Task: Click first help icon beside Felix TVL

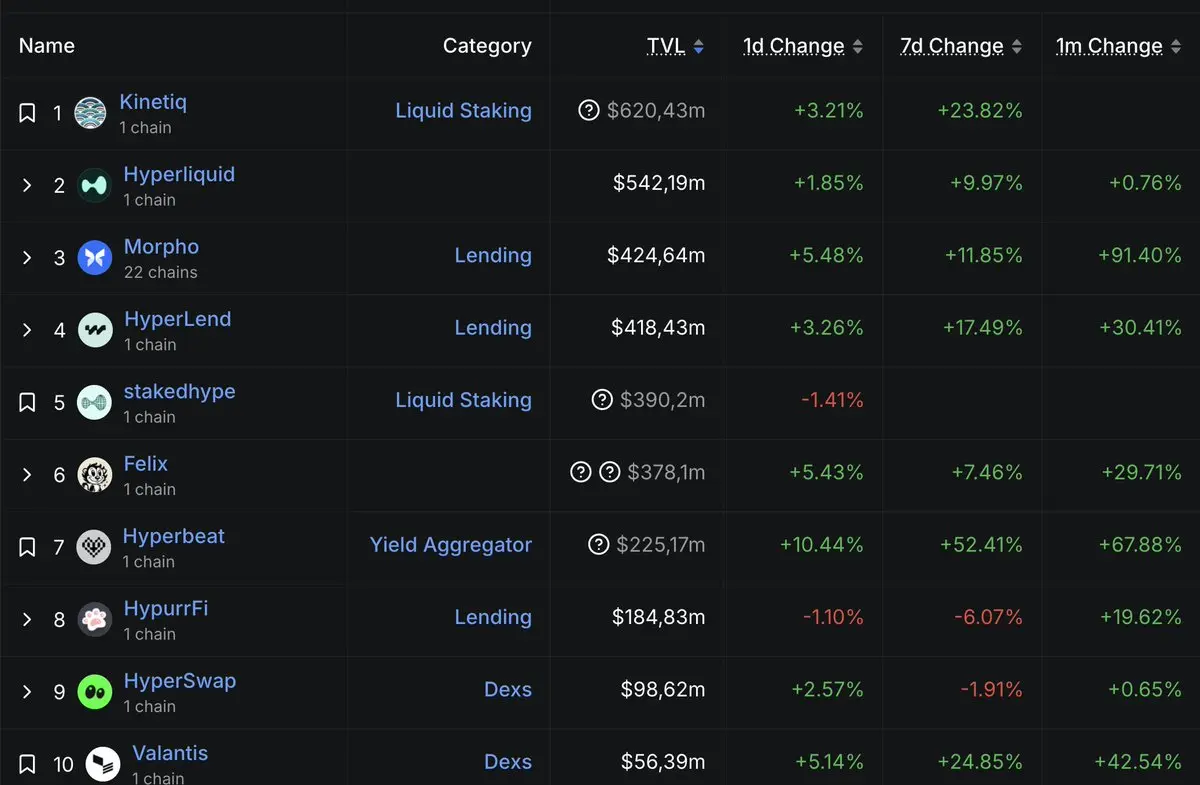Action: [x=580, y=472]
